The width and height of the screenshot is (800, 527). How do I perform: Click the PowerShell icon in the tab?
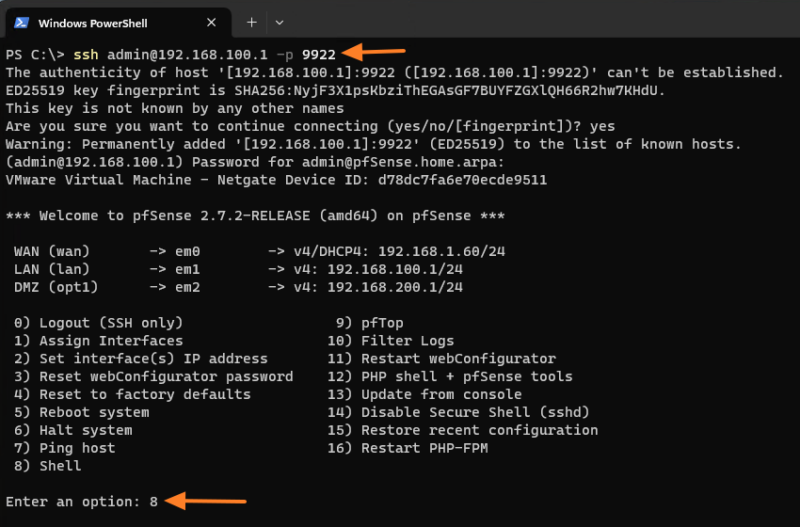20,22
